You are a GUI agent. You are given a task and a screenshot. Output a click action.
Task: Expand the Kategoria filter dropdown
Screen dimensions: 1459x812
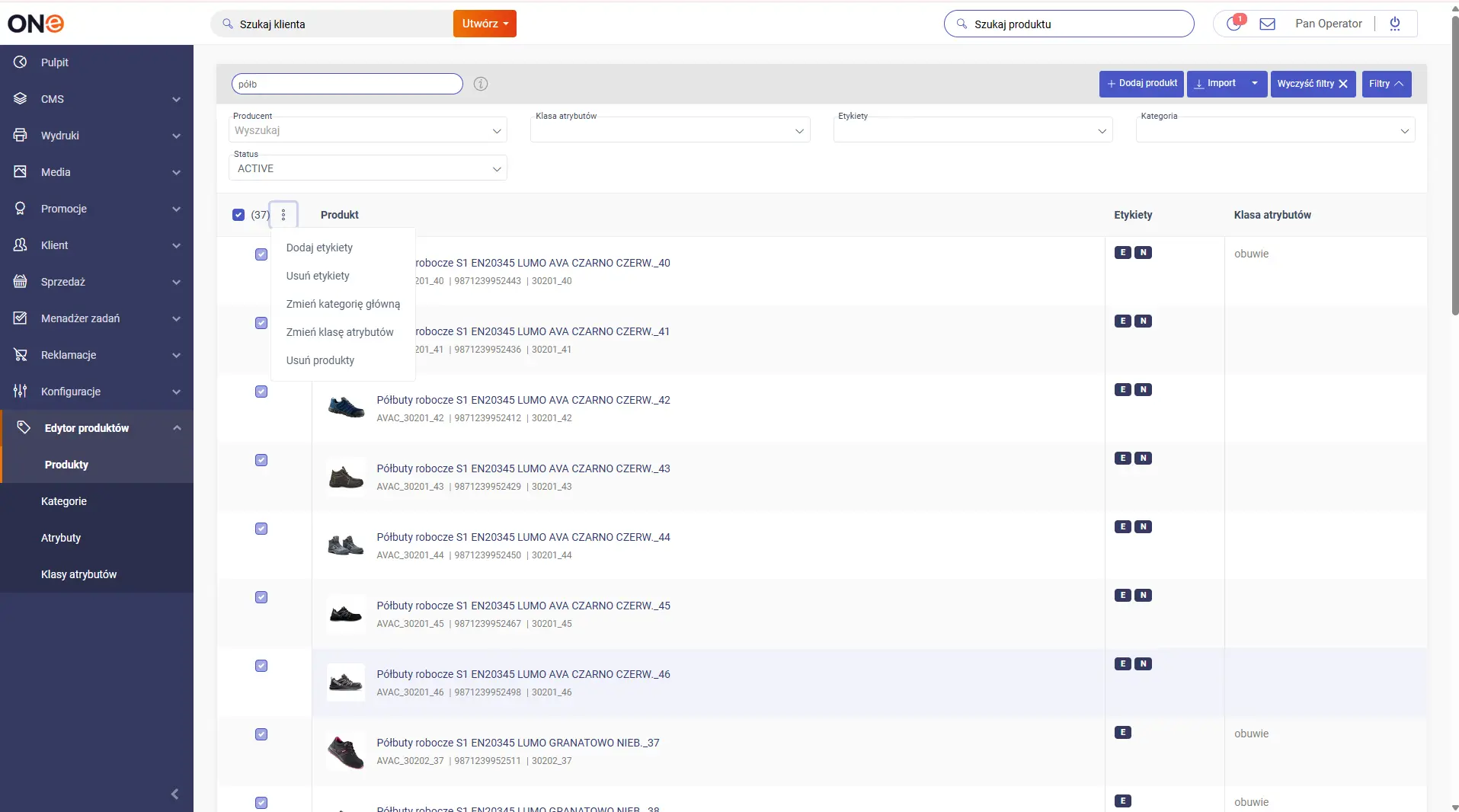[1275, 130]
